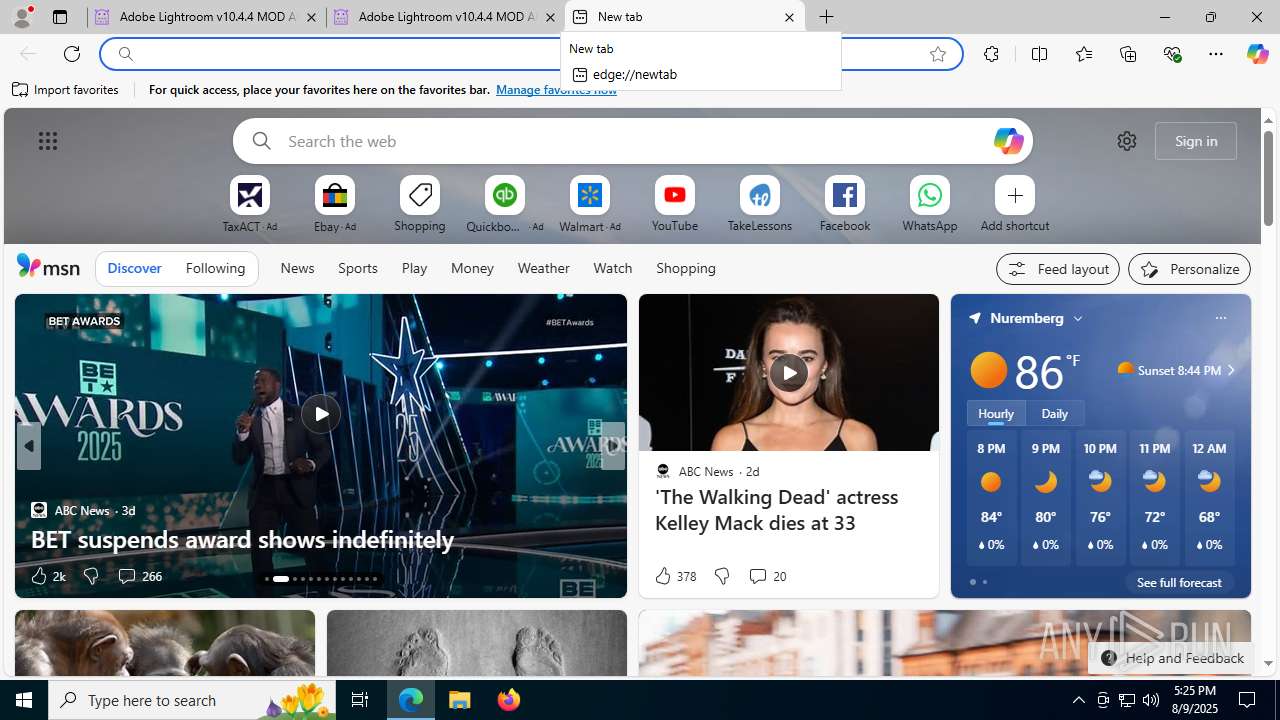
Task: Click Manage favorites now link
Action: (556, 90)
